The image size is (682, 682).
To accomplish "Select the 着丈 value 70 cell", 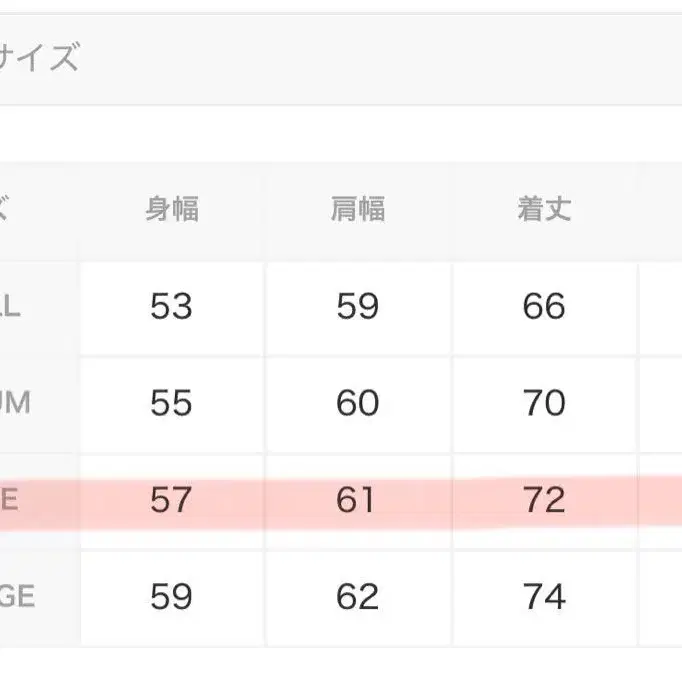I will (x=544, y=403).
